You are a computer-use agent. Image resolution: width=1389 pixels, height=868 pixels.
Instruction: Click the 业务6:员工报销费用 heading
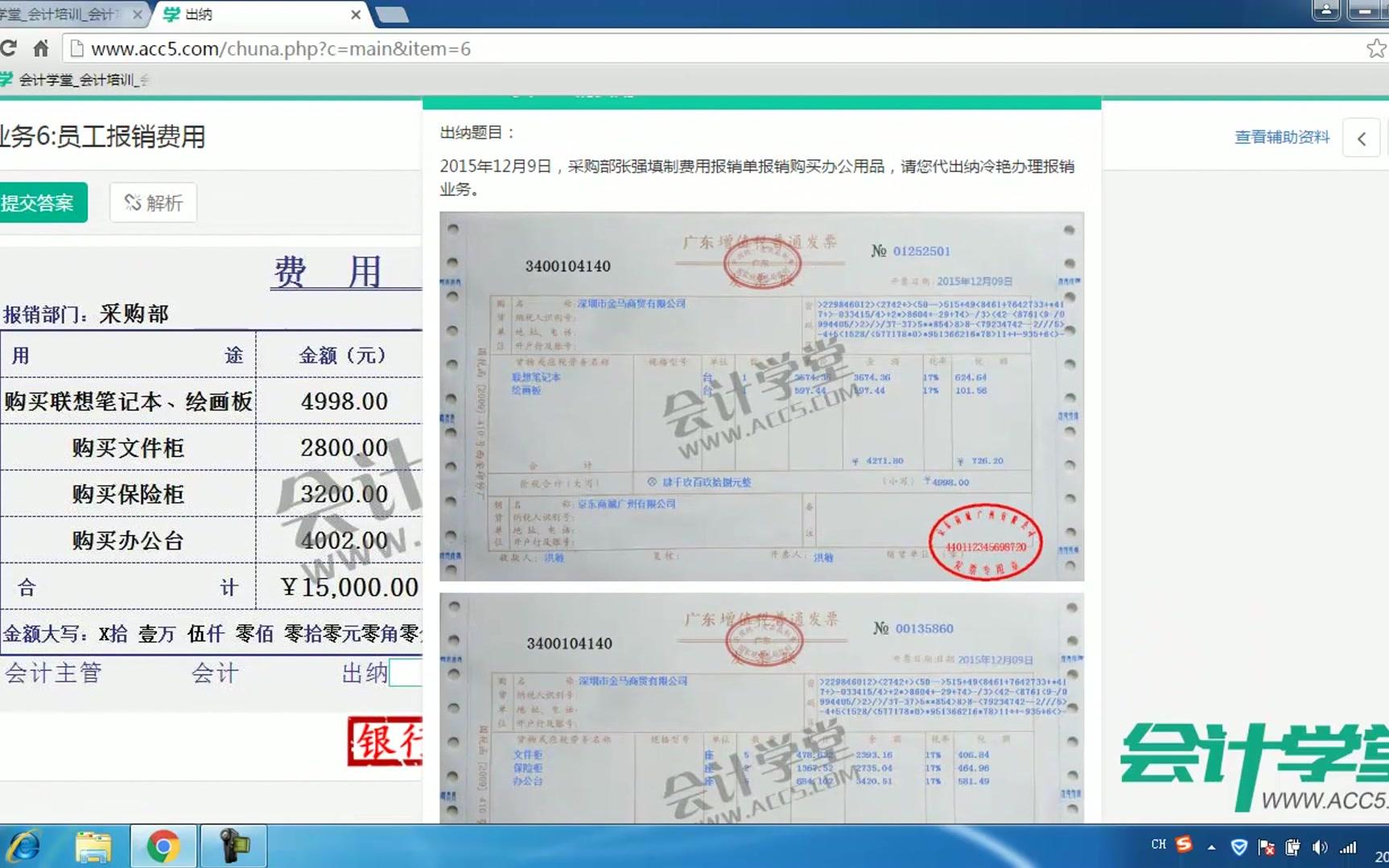[102, 137]
